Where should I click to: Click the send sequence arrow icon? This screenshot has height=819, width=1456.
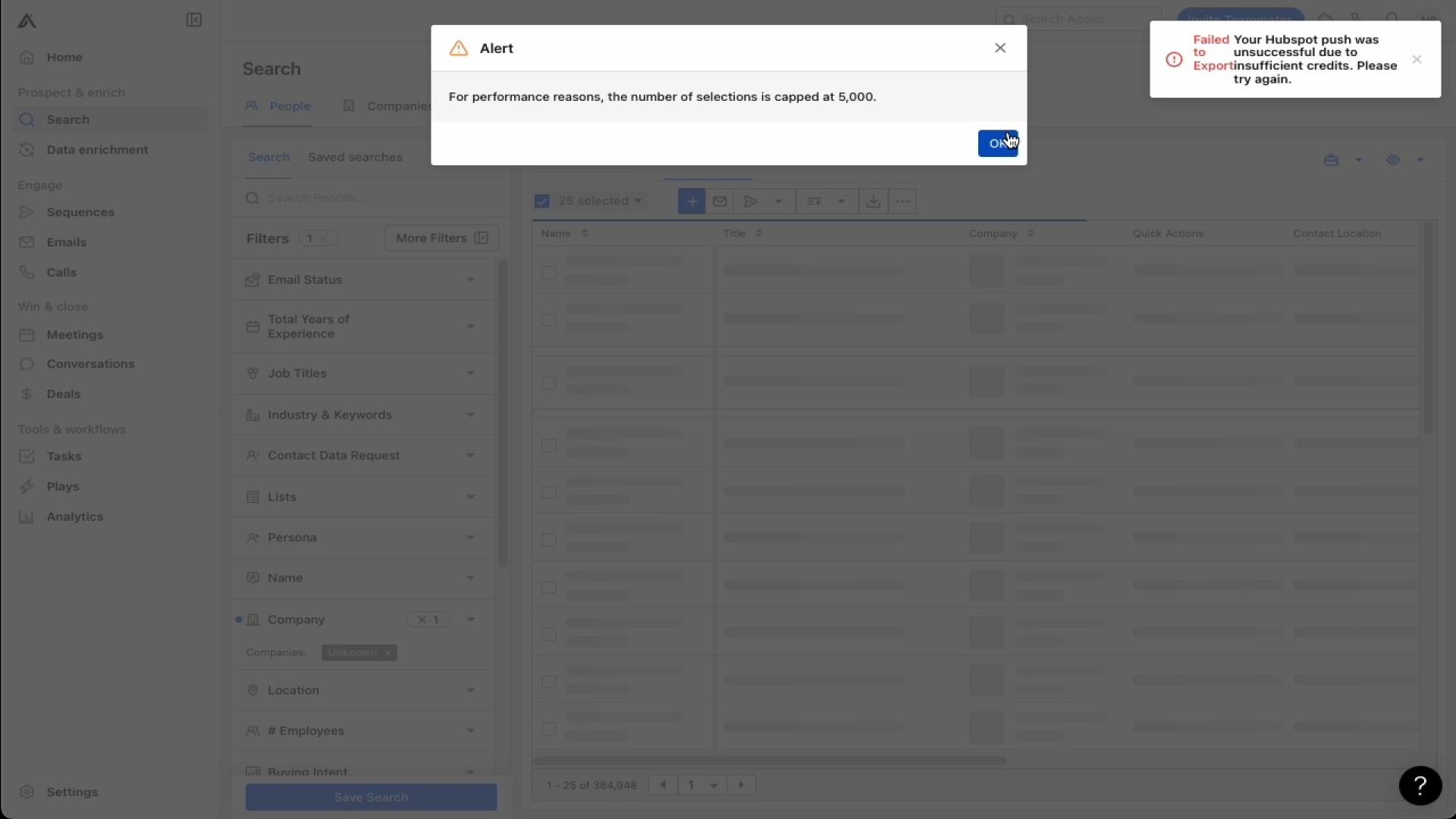[x=751, y=201]
